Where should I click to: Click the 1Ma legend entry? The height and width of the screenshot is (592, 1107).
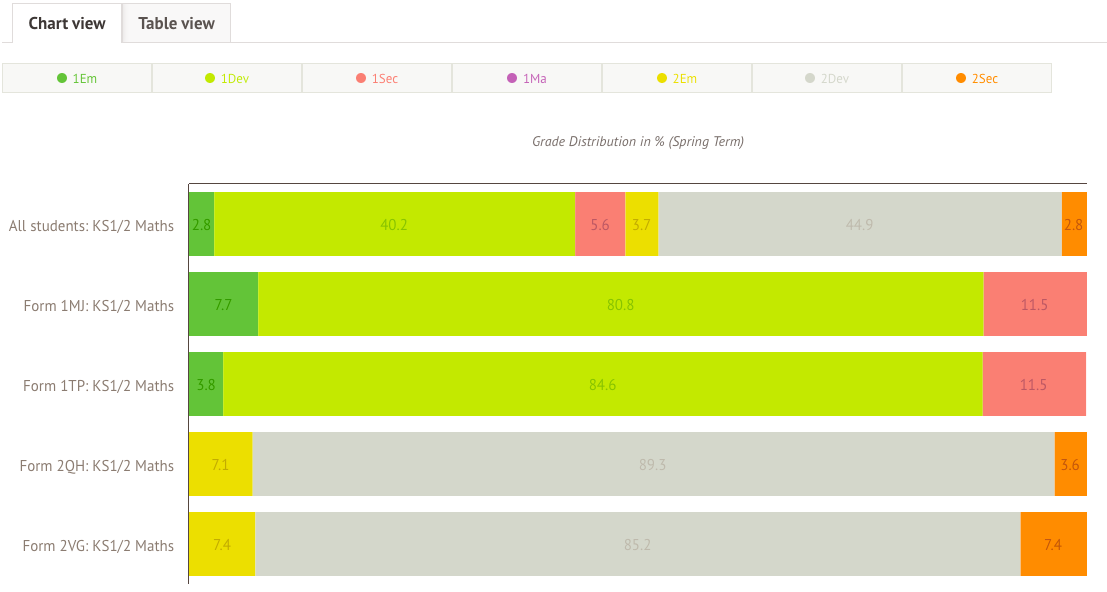(x=527, y=78)
